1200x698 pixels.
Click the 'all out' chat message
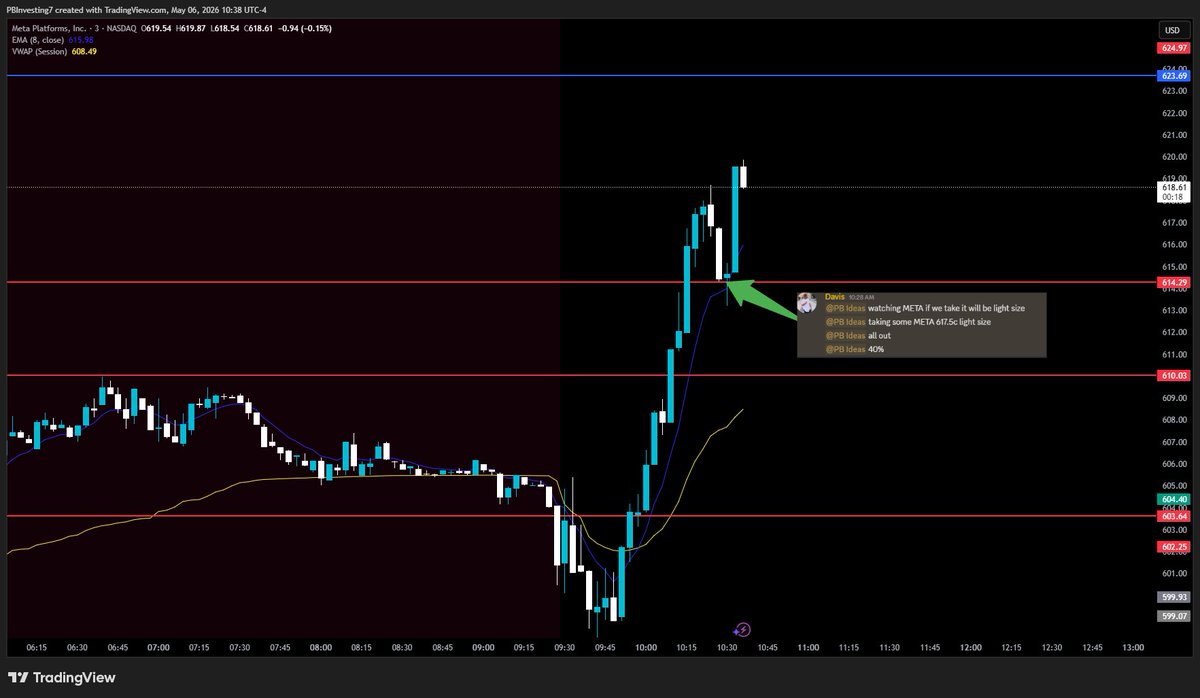[880, 336]
